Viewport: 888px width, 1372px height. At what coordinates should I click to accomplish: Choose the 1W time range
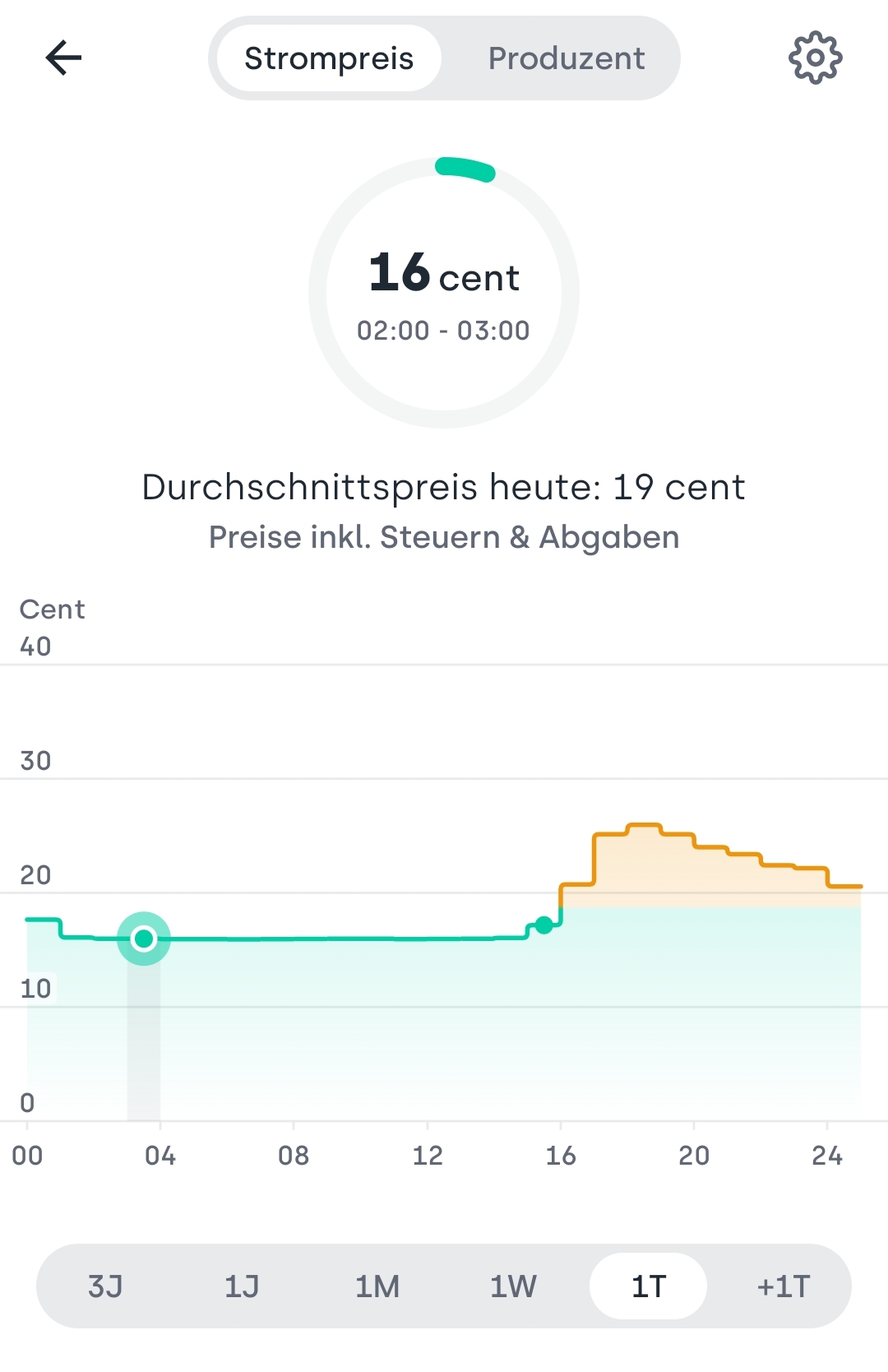pyautogui.click(x=513, y=1286)
